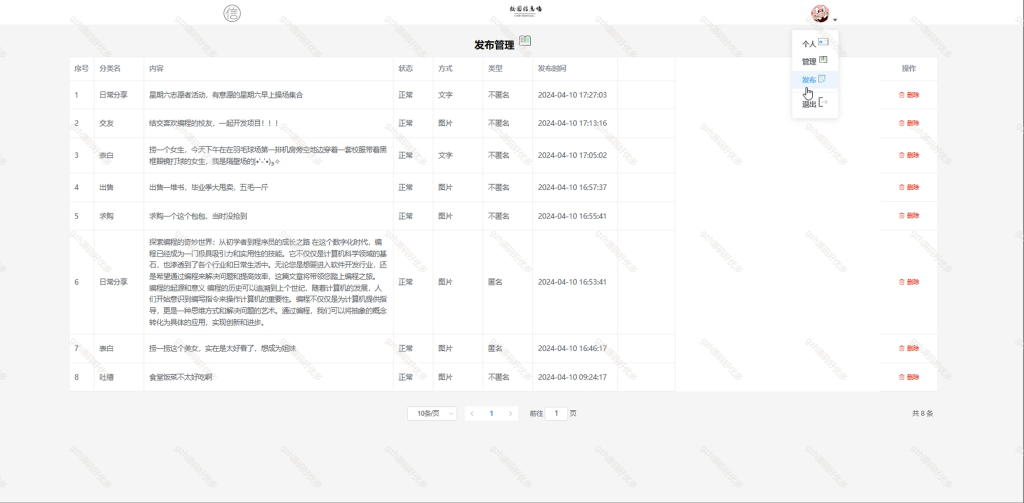
Task: Click the round 信 logo icon
Action: (x=232, y=13)
